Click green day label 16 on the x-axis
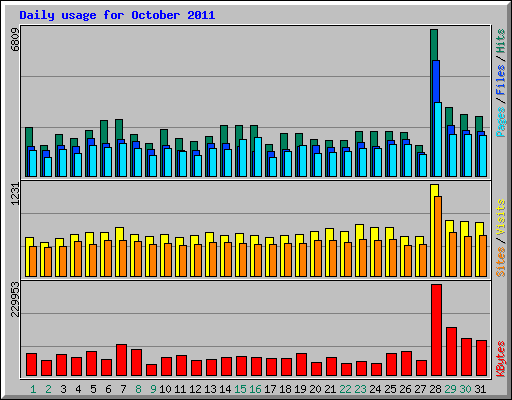The width and height of the screenshot is (512, 400). (255, 389)
